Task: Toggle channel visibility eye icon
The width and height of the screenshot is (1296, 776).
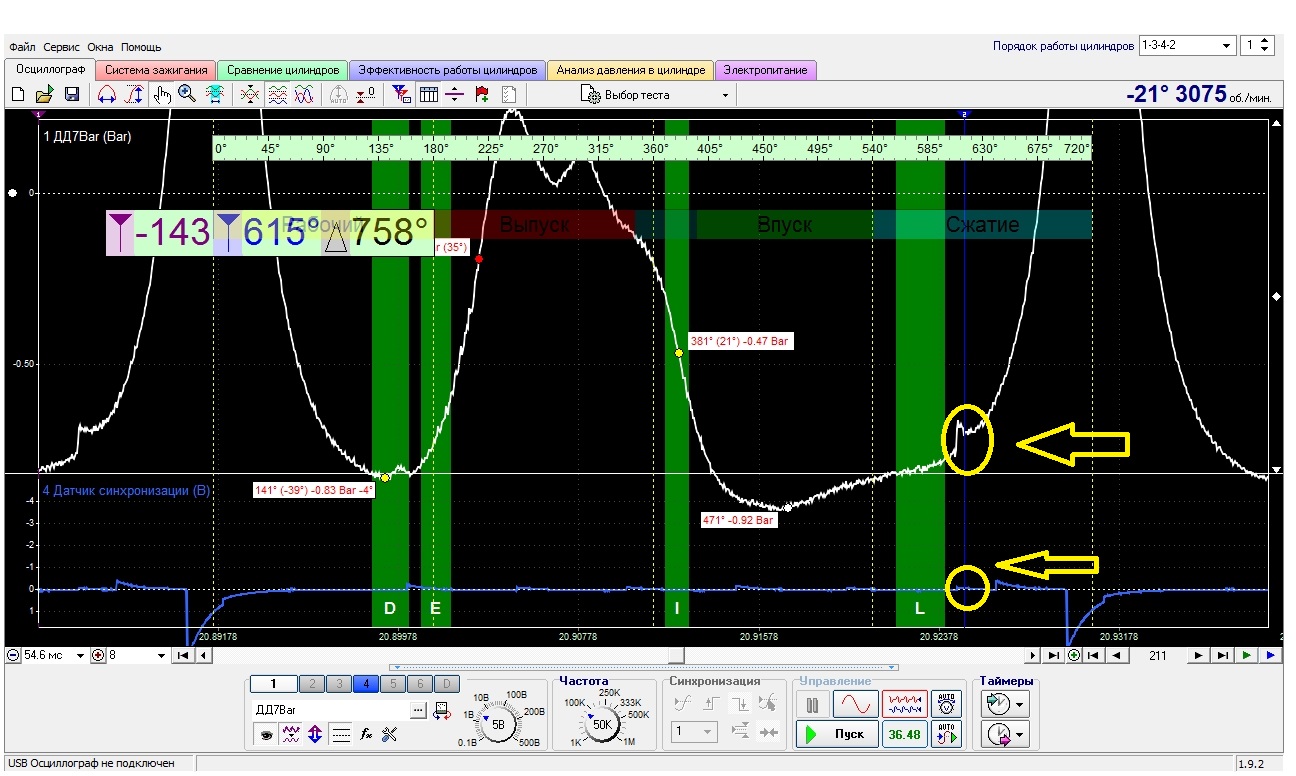Action: [x=267, y=734]
